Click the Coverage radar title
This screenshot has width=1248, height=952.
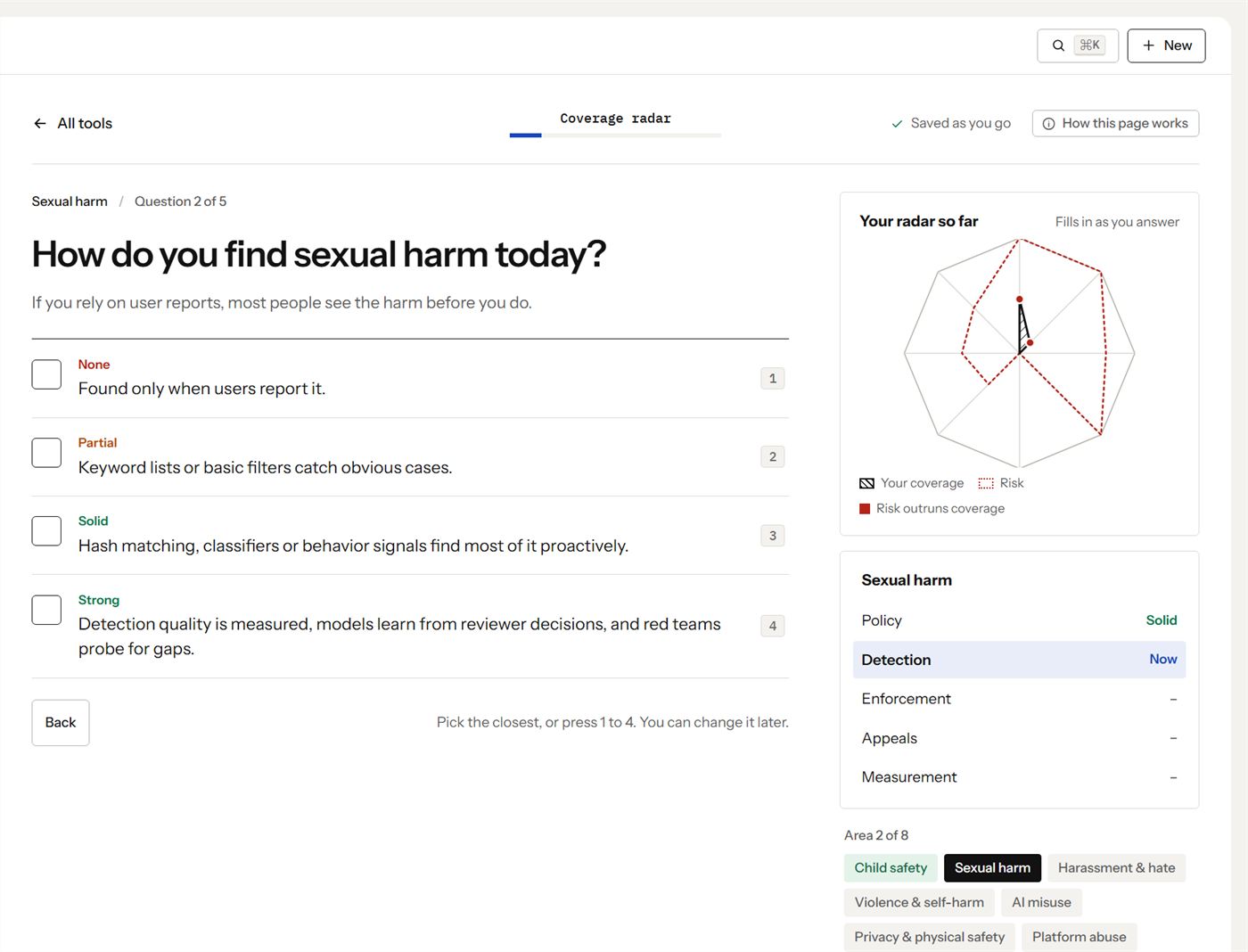(615, 119)
